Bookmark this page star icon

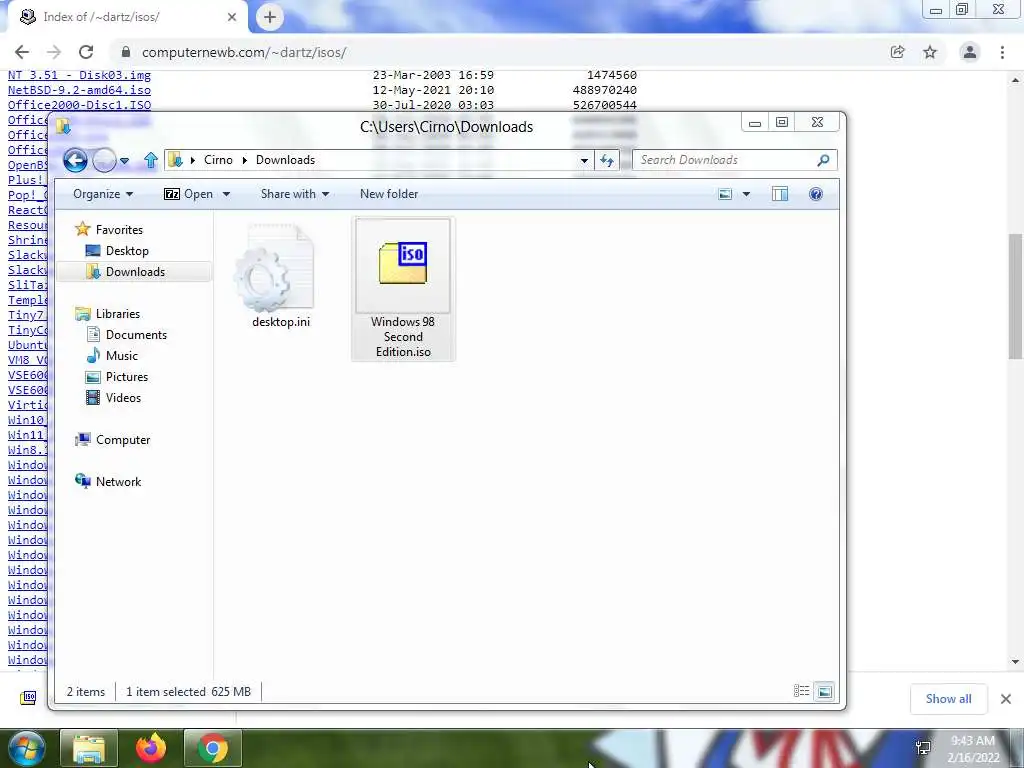coord(930,52)
